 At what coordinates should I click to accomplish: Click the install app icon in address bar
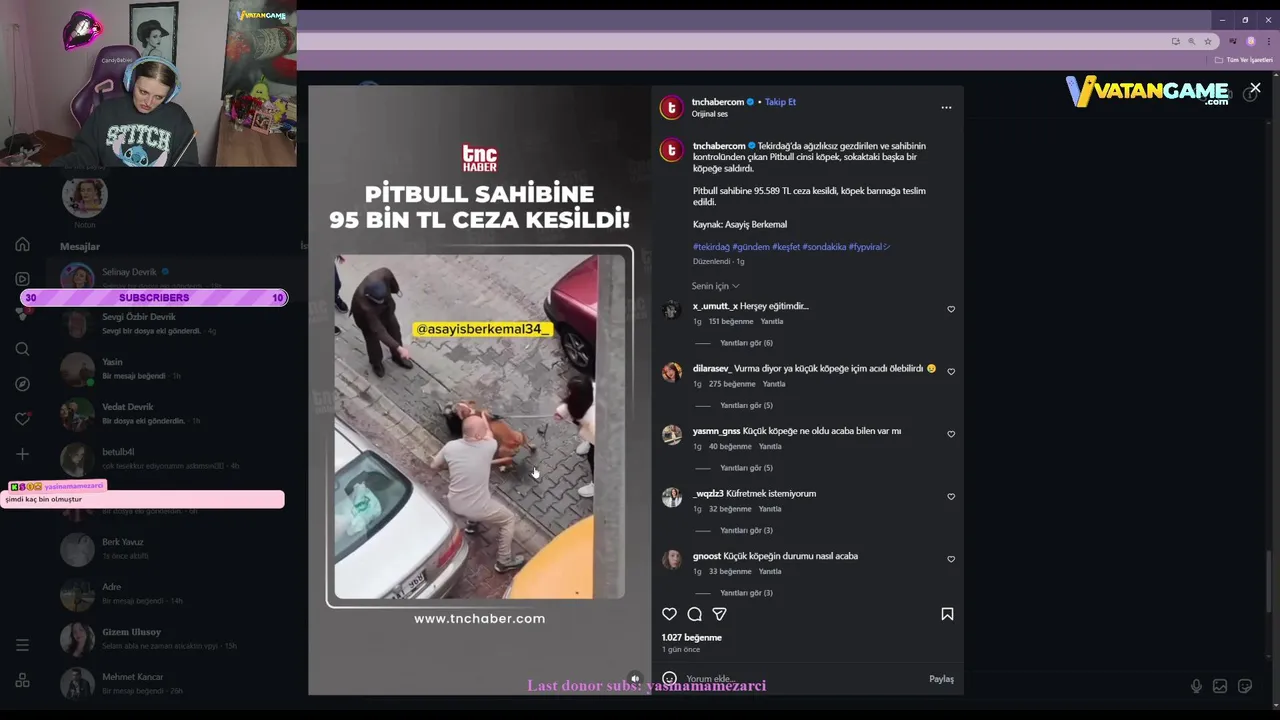point(1175,41)
